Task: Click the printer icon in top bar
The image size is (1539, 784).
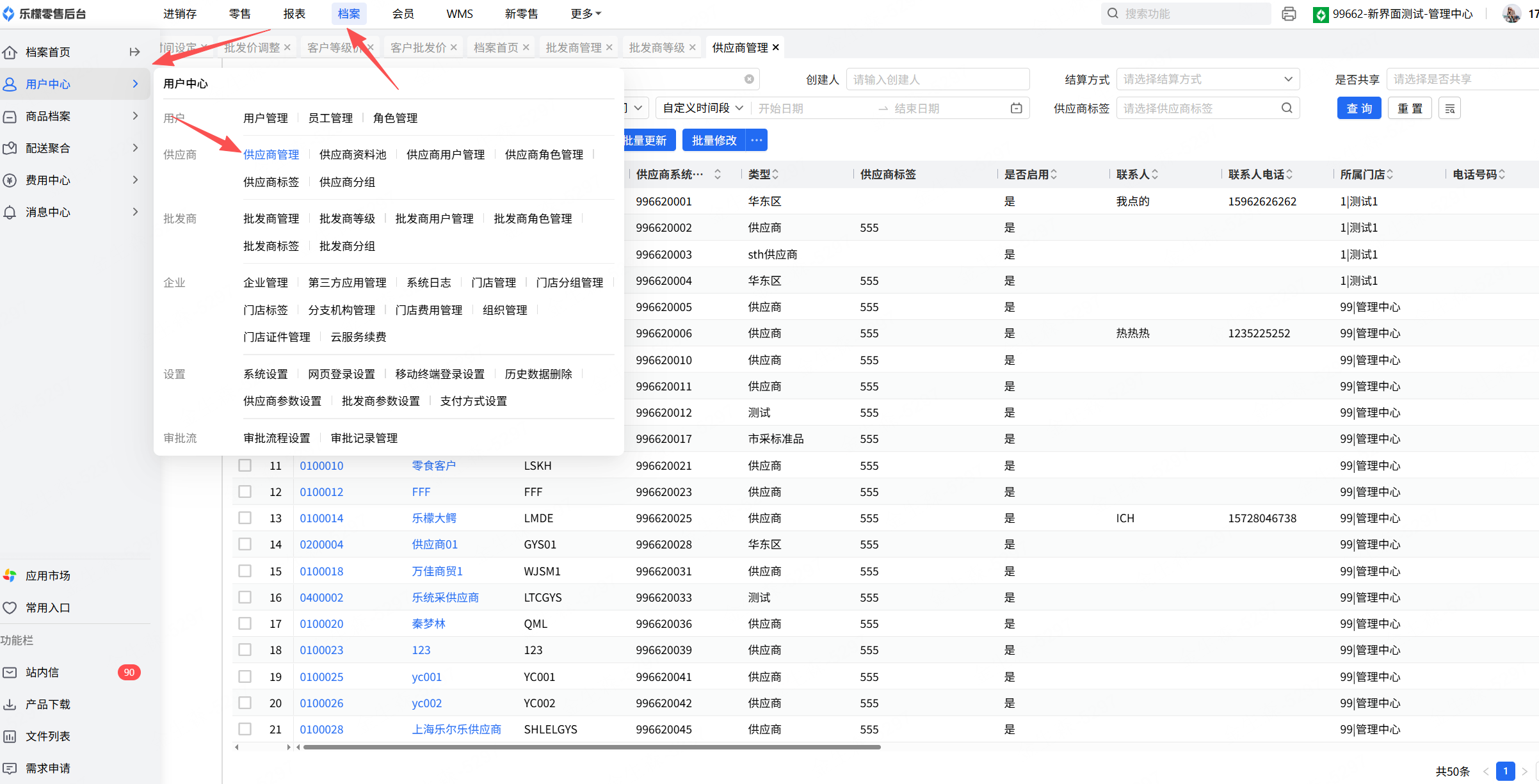Action: [x=1289, y=14]
